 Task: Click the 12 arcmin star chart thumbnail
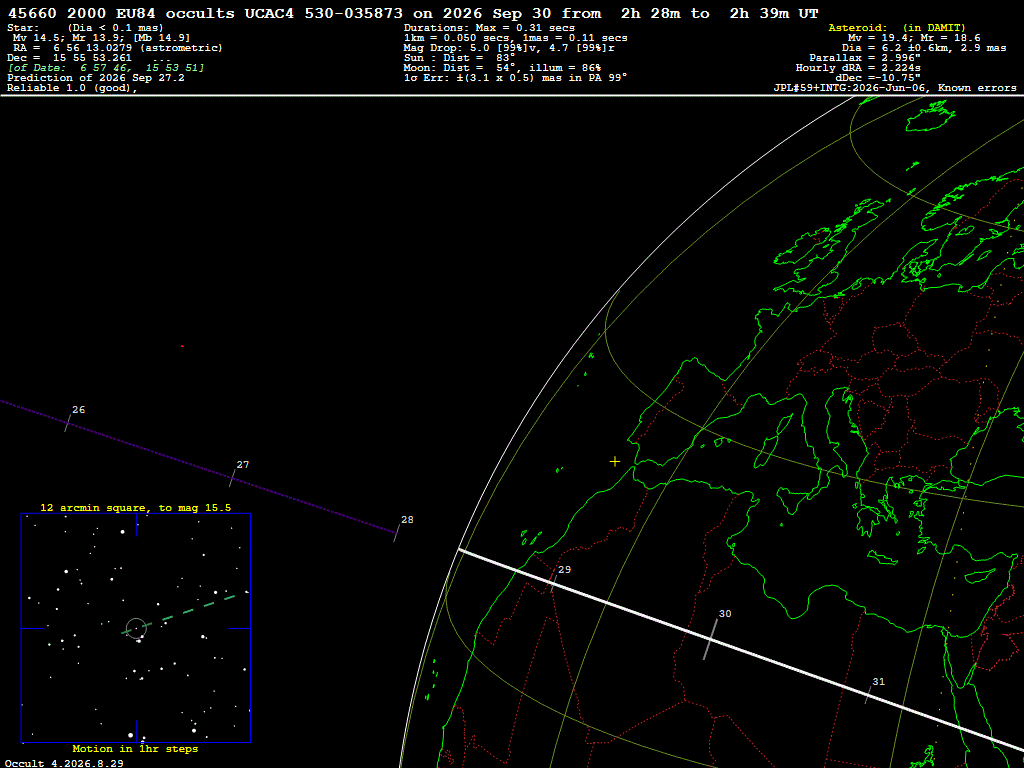pyautogui.click(x=136, y=628)
